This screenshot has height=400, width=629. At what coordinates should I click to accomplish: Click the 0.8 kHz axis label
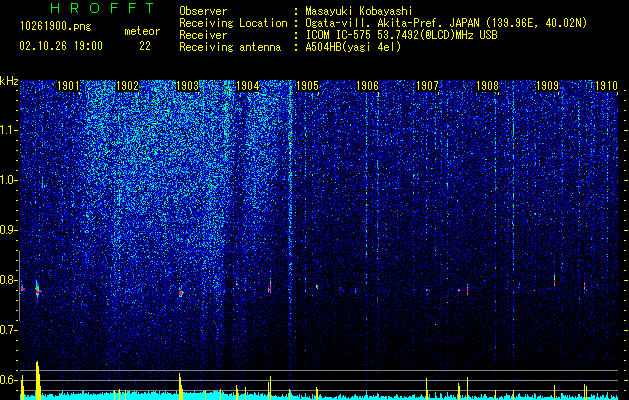coord(9,280)
